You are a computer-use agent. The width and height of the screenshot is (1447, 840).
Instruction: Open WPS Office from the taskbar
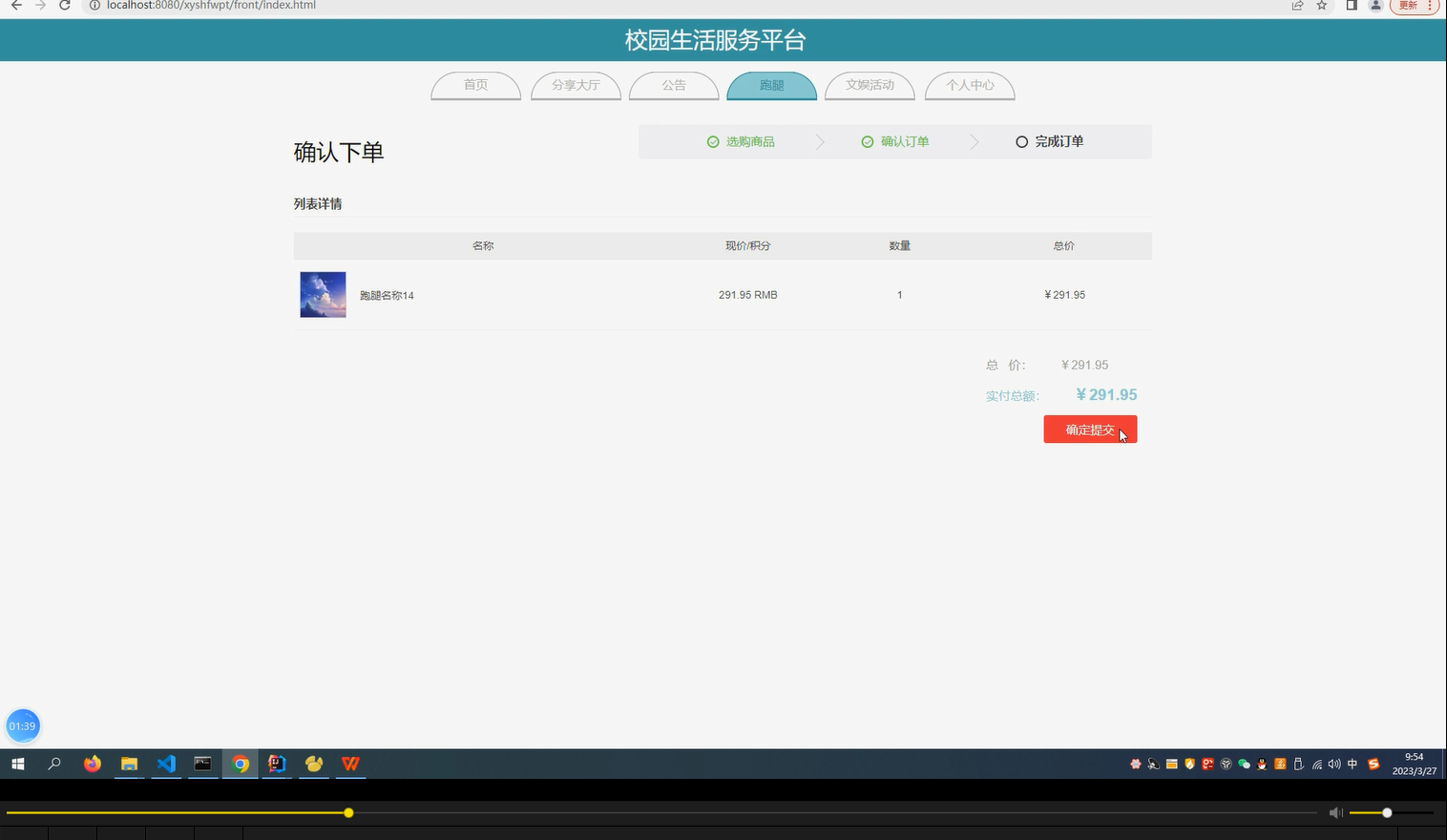coord(350,764)
